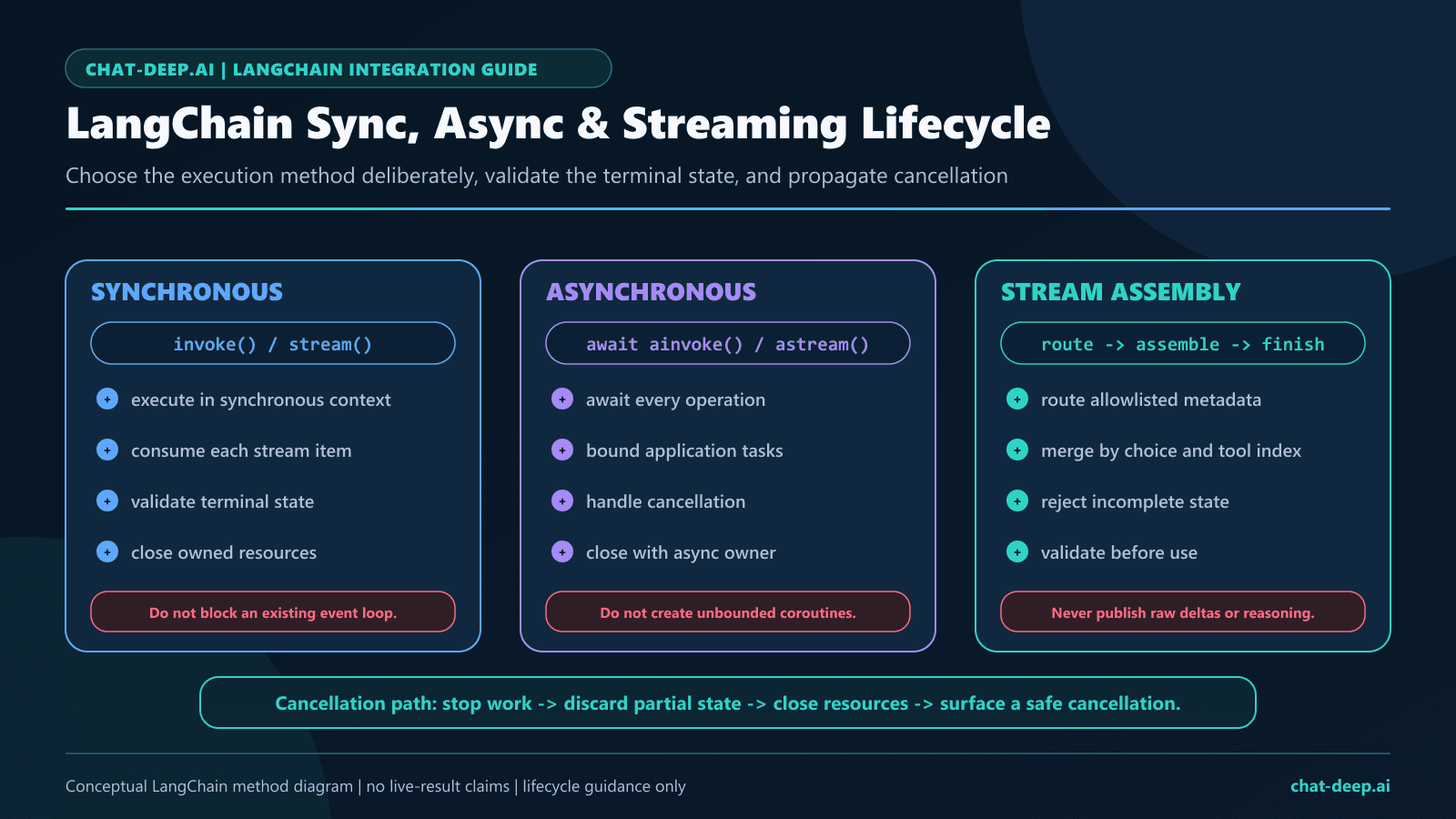Click the text await every operation
This screenshot has width=1456, height=819.
[675, 399]
